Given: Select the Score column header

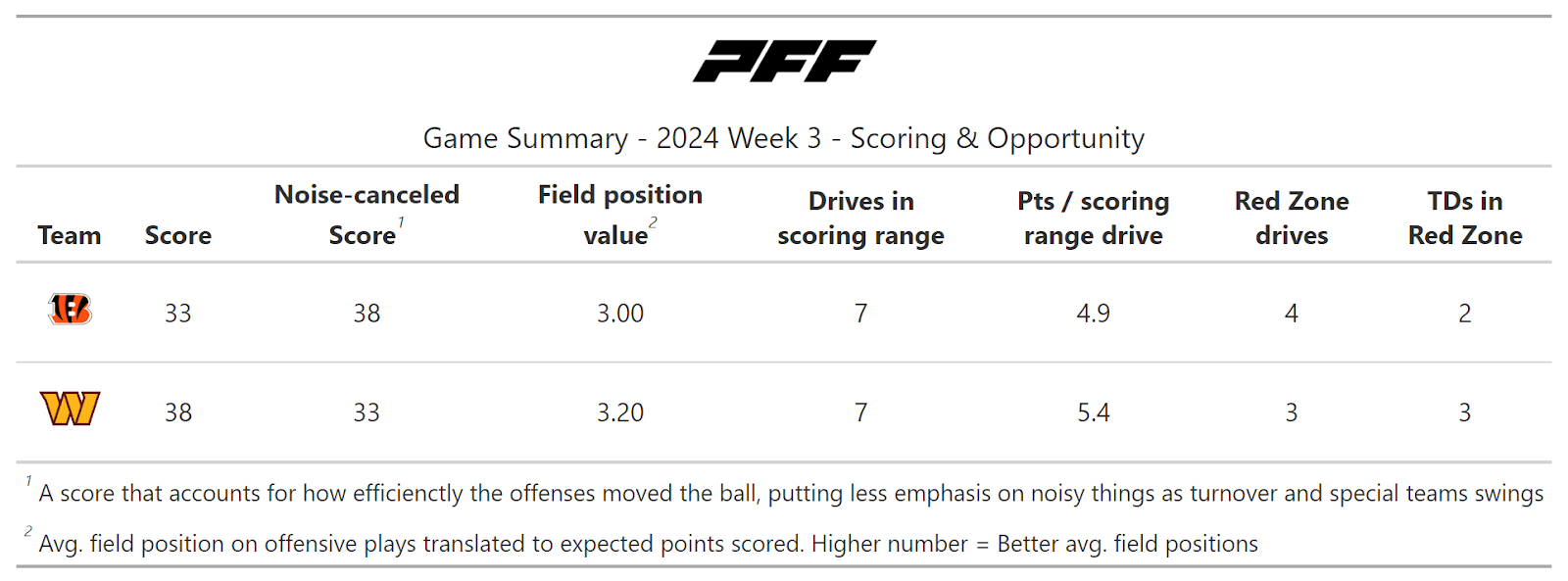Looking at the screenshot, I should coord(177,235).
